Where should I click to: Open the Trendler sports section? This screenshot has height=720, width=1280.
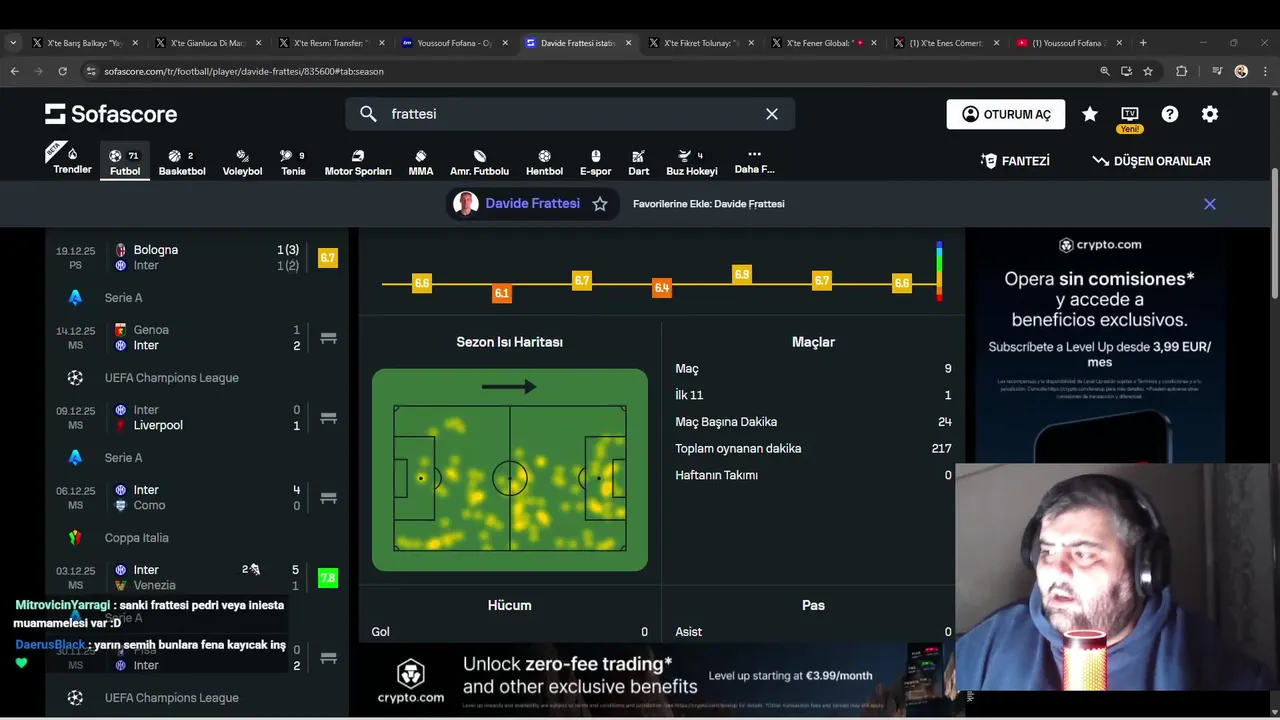pos(72,160)
